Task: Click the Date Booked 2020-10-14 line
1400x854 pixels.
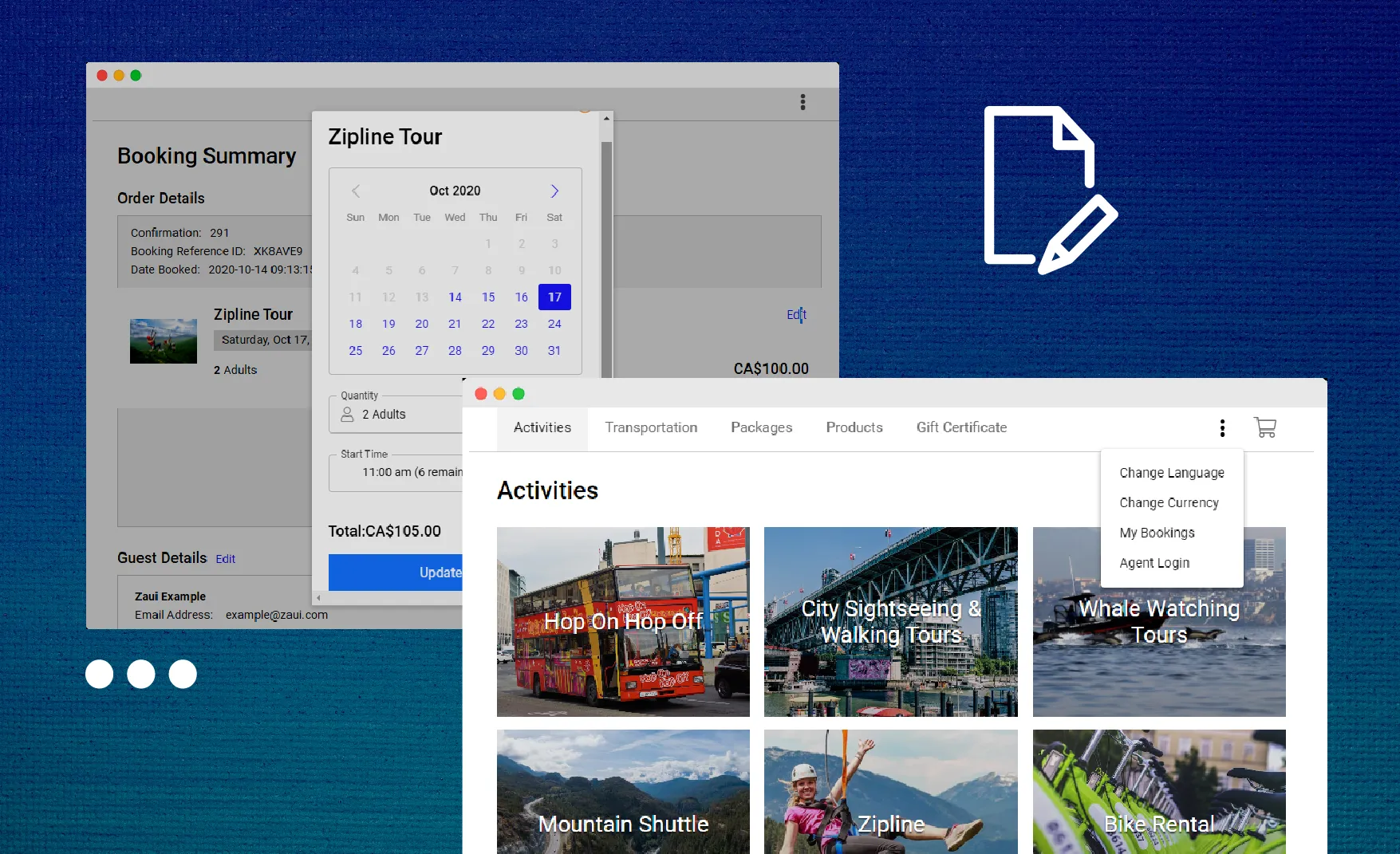Action: coord(222,270)
